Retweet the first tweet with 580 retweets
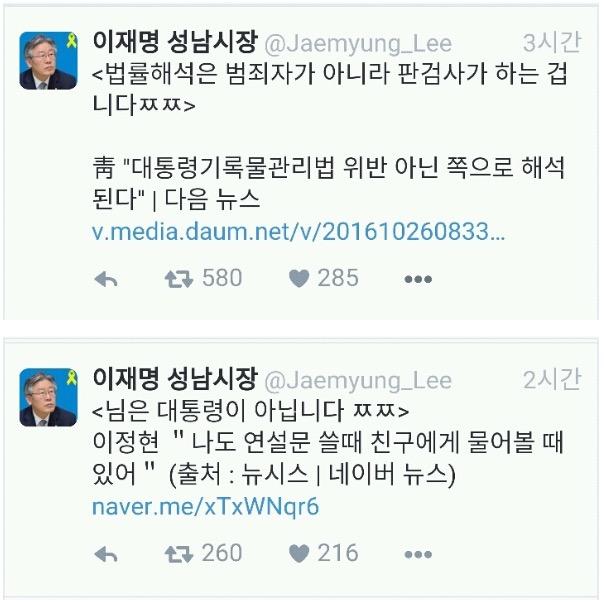 pos(179,279)
